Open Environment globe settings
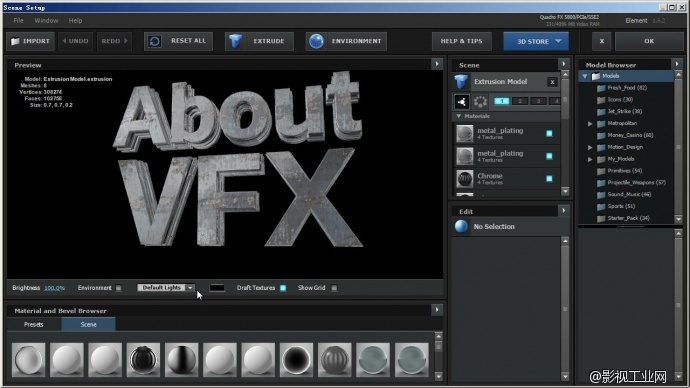Image resolution: width=690 pixels, height=388 pixels. pyautogui.click(x=316, y=41)
